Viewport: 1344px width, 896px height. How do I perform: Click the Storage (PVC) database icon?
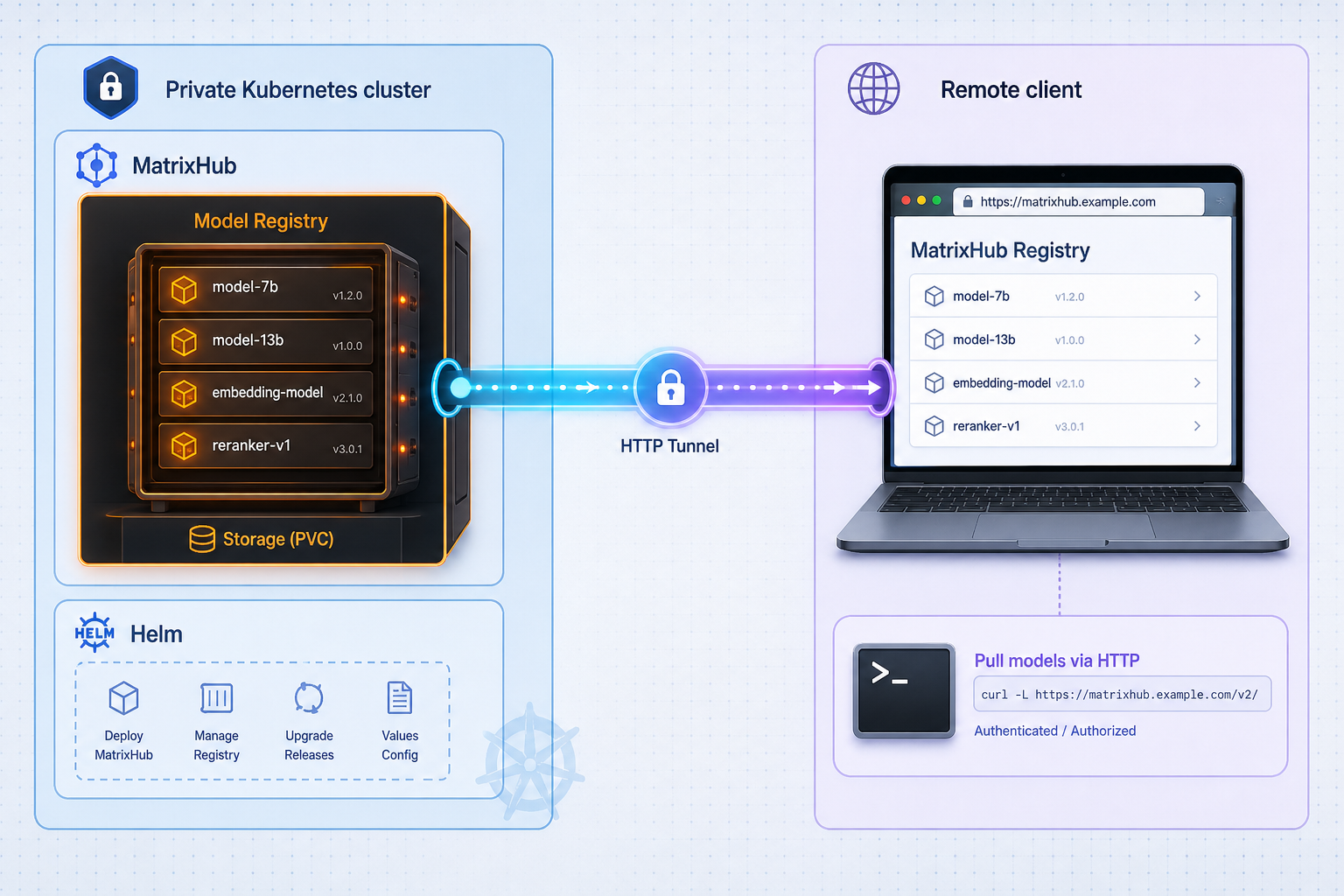[x=202, y=539]
